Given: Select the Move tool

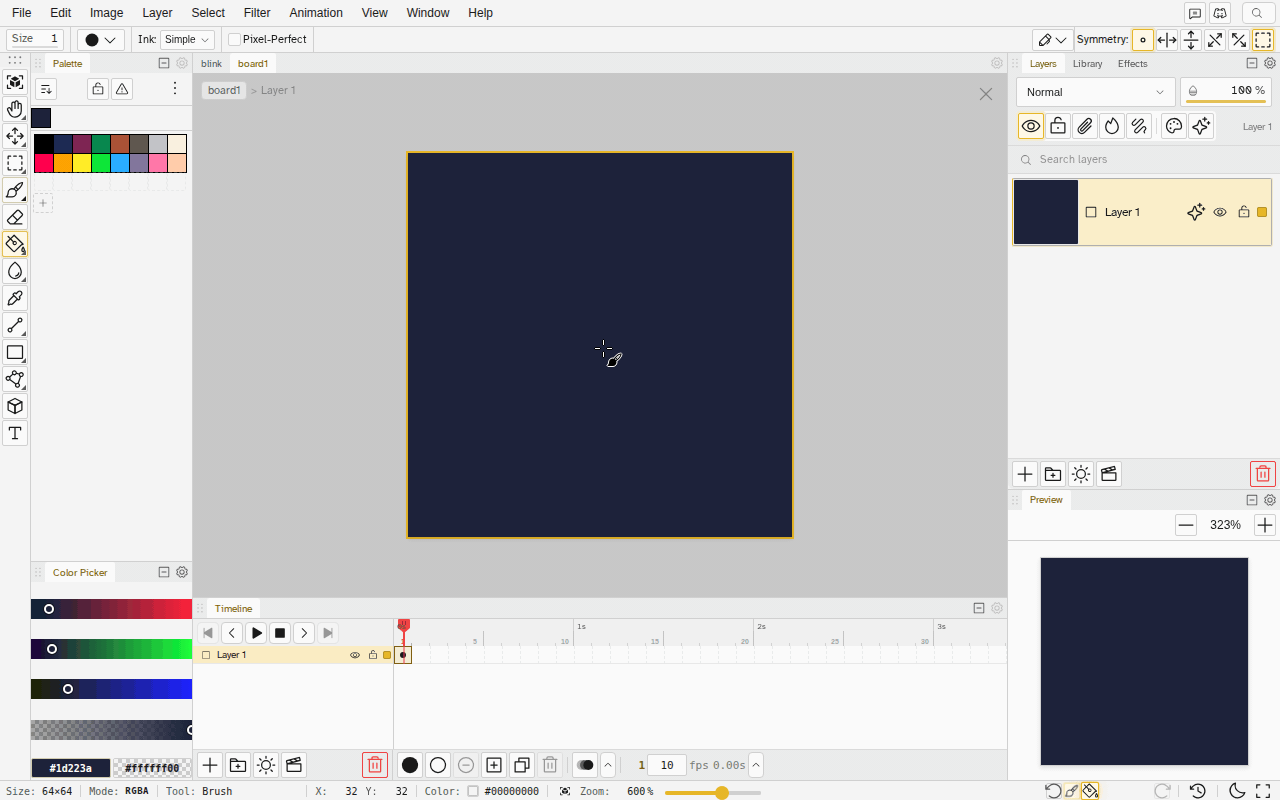Looking at the screenshot, I should 15,136.
